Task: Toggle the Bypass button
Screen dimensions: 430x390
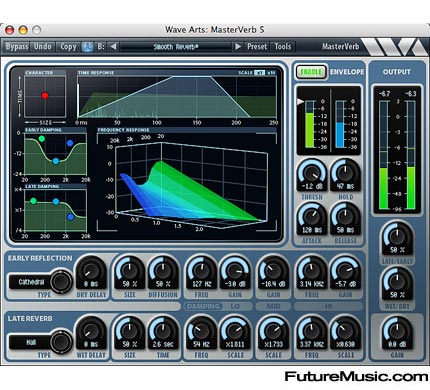Action: [17, 47]
